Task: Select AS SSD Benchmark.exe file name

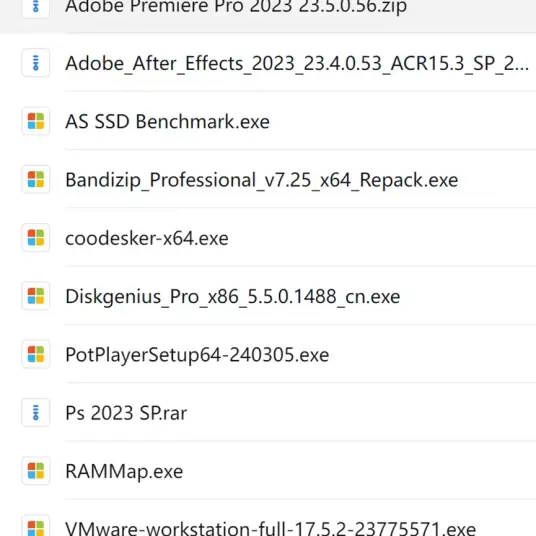Action: [x=168, y=121]
